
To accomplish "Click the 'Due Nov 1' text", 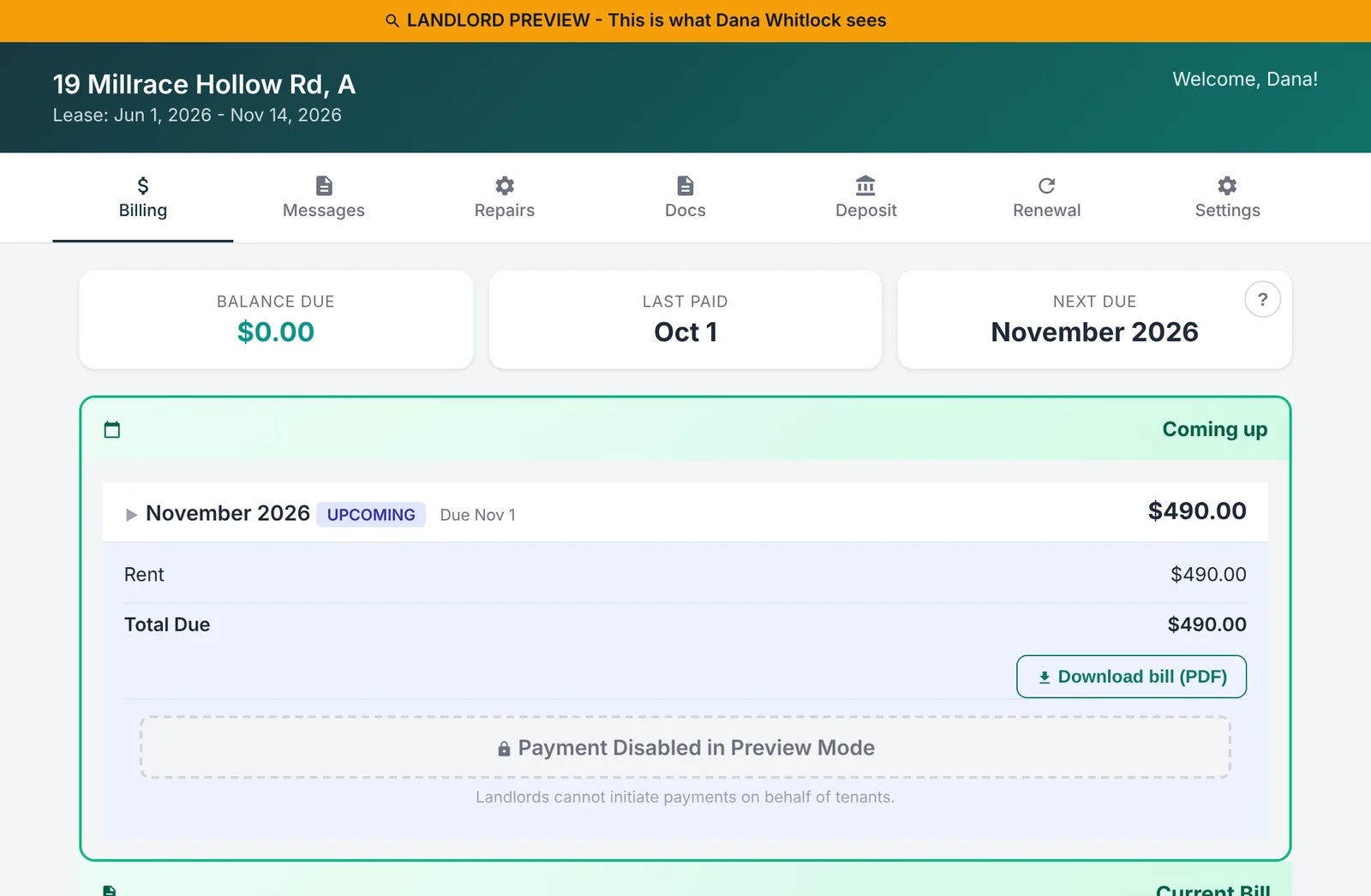I will pos(477,515).
